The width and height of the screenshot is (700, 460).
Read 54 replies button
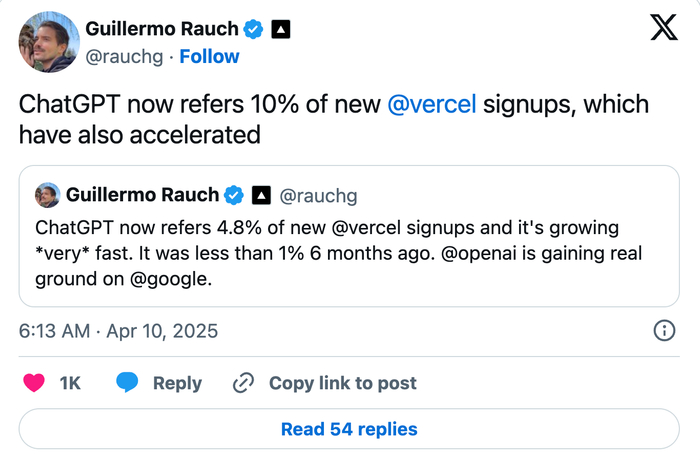pyautogui.click(x=349, y=429)
